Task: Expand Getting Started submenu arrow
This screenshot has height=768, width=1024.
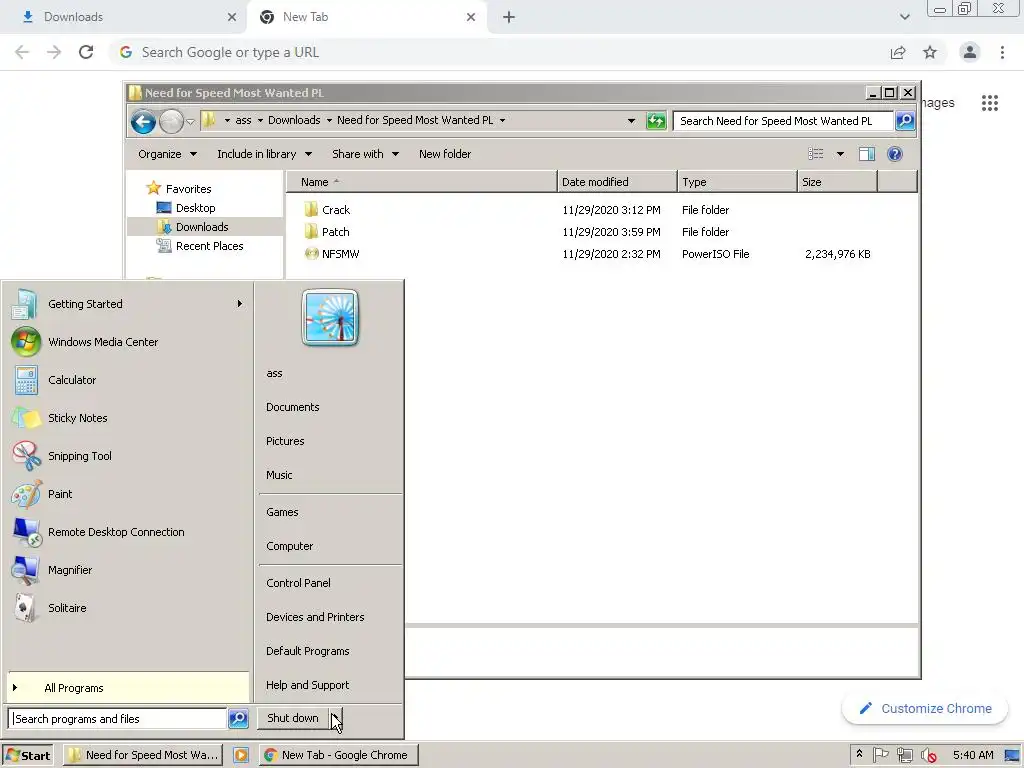Action: [x=240, y=304]
